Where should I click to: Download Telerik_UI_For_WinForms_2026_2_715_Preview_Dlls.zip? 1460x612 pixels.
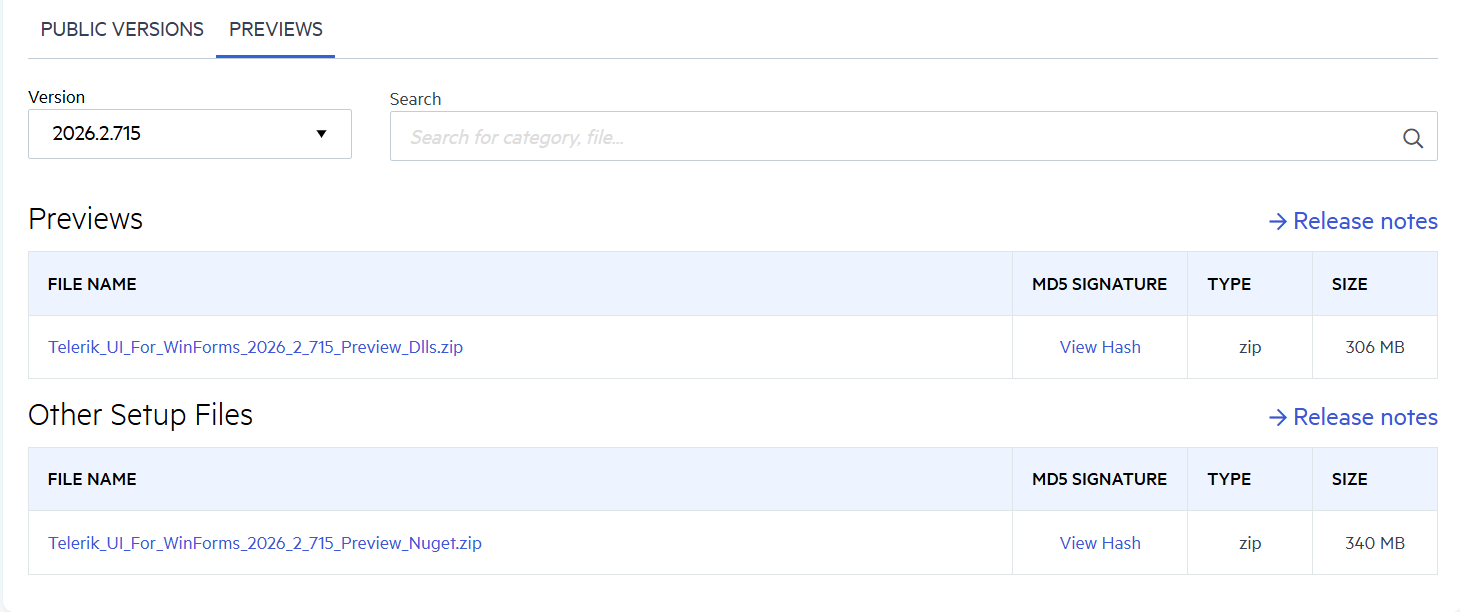(x=255, y=347)
